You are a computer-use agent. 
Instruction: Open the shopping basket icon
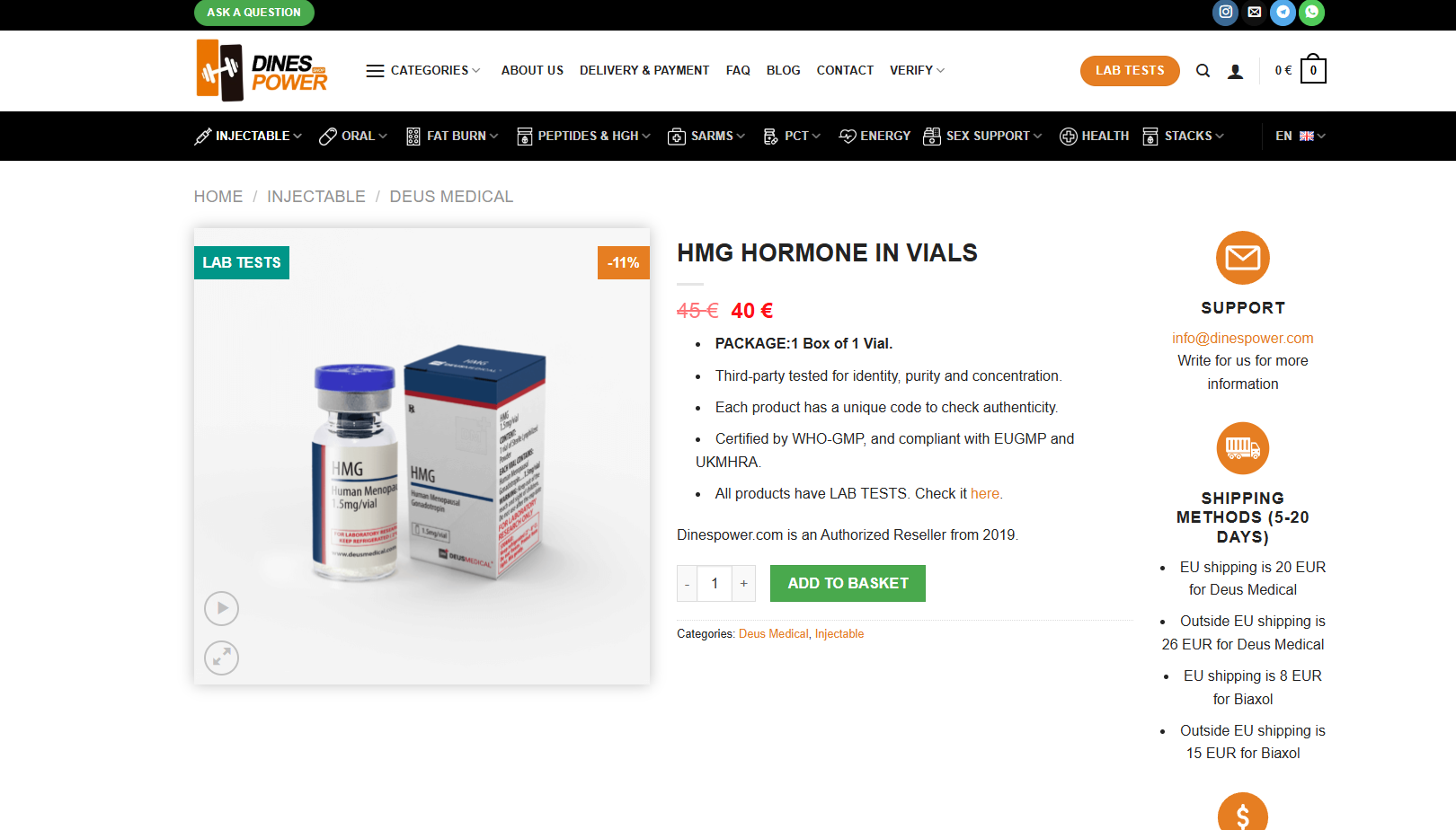1313,70
